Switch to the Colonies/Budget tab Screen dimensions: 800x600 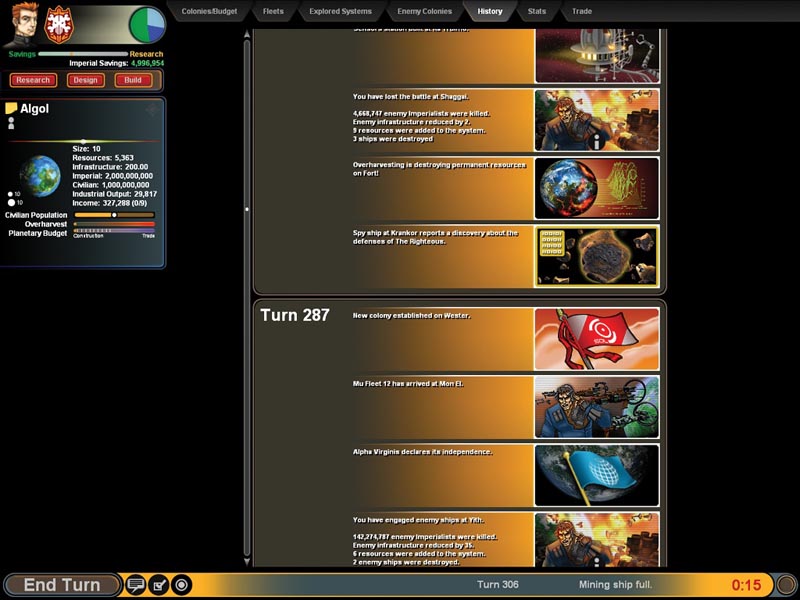209,12
